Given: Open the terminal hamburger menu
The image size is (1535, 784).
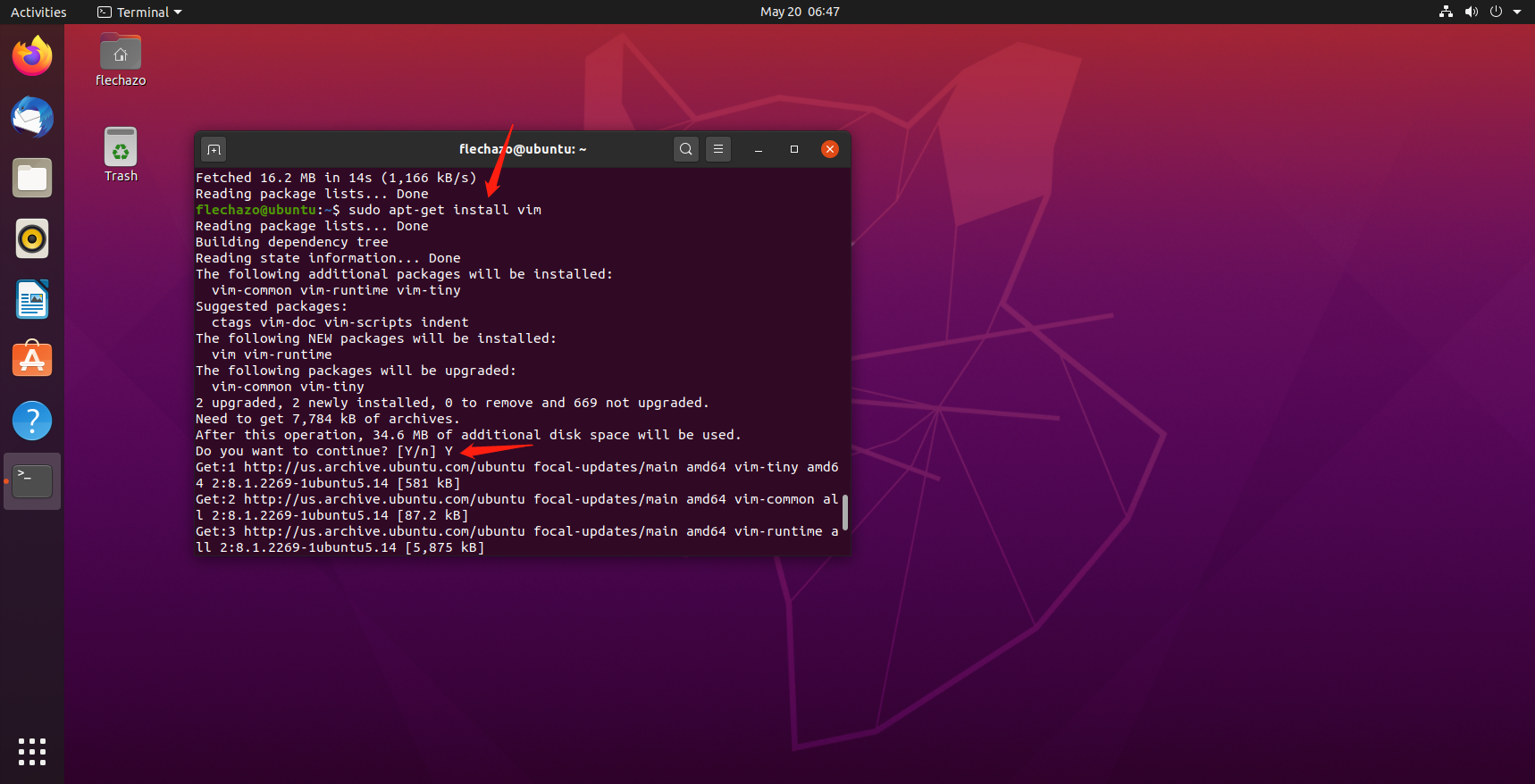Looking at the screenshot, I should click(x=718, y=149).
